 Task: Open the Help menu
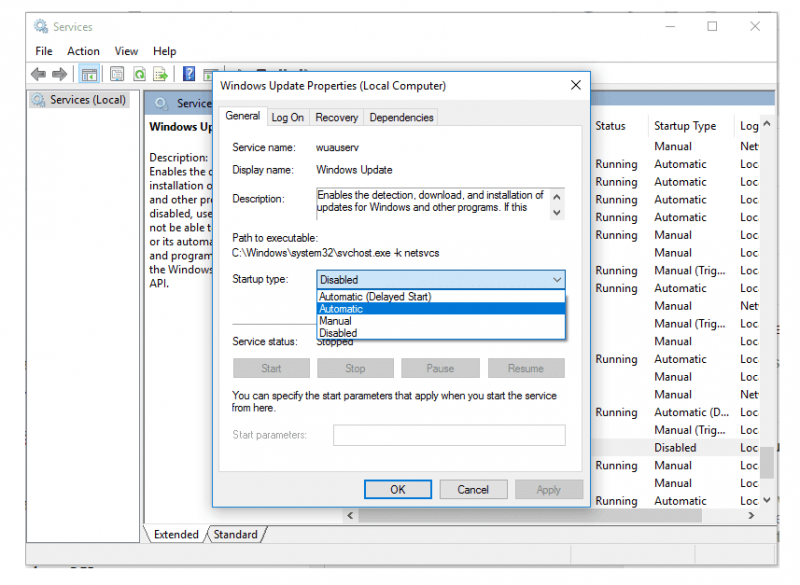(164, 51)
